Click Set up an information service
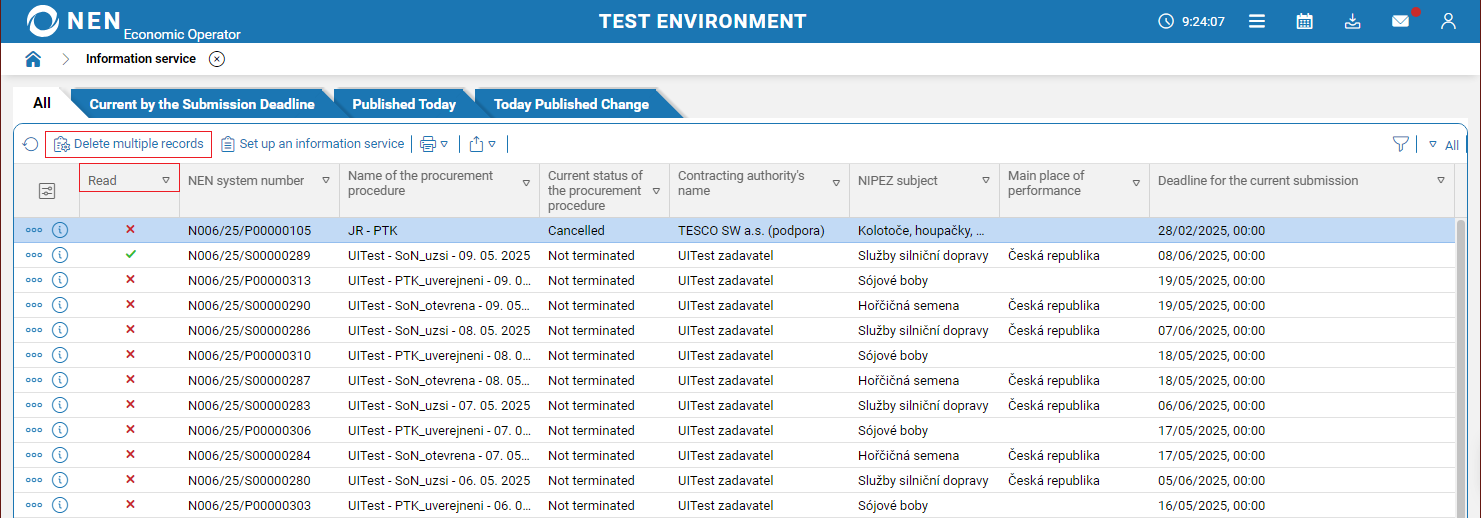This screenshot has width=1481, height=518. point(312,144)
